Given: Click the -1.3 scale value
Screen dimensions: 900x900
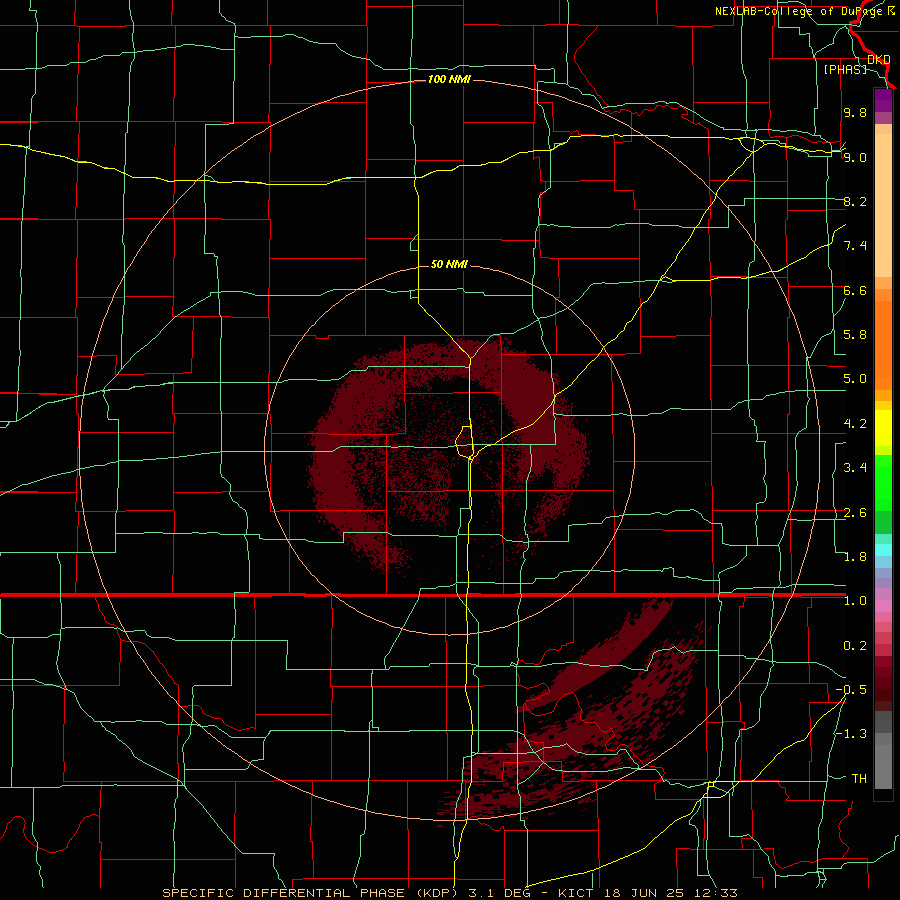Looking at the screenshot, I should 851,734.
